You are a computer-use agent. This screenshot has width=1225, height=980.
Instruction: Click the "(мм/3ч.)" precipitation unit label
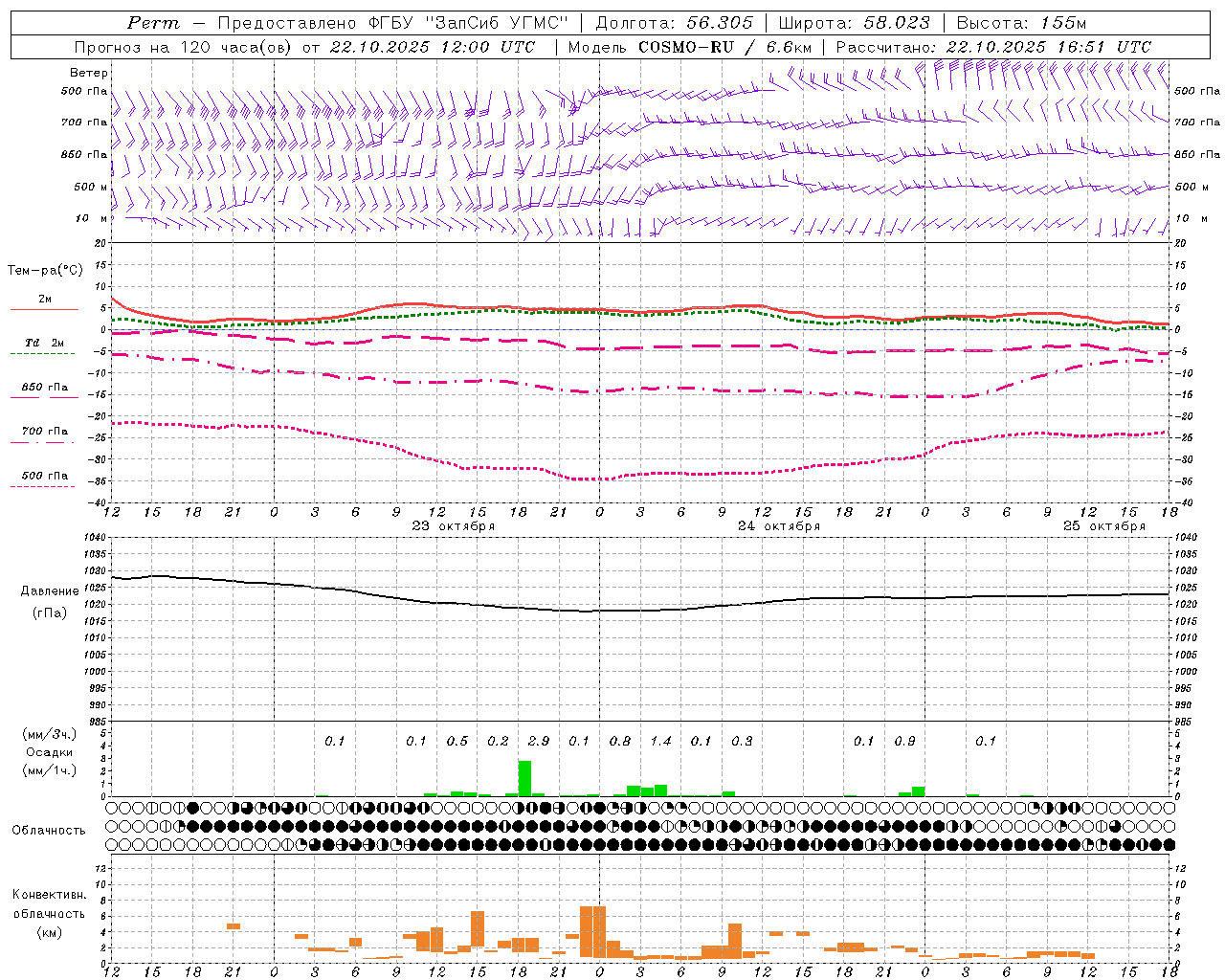click(x=50, y=734)
